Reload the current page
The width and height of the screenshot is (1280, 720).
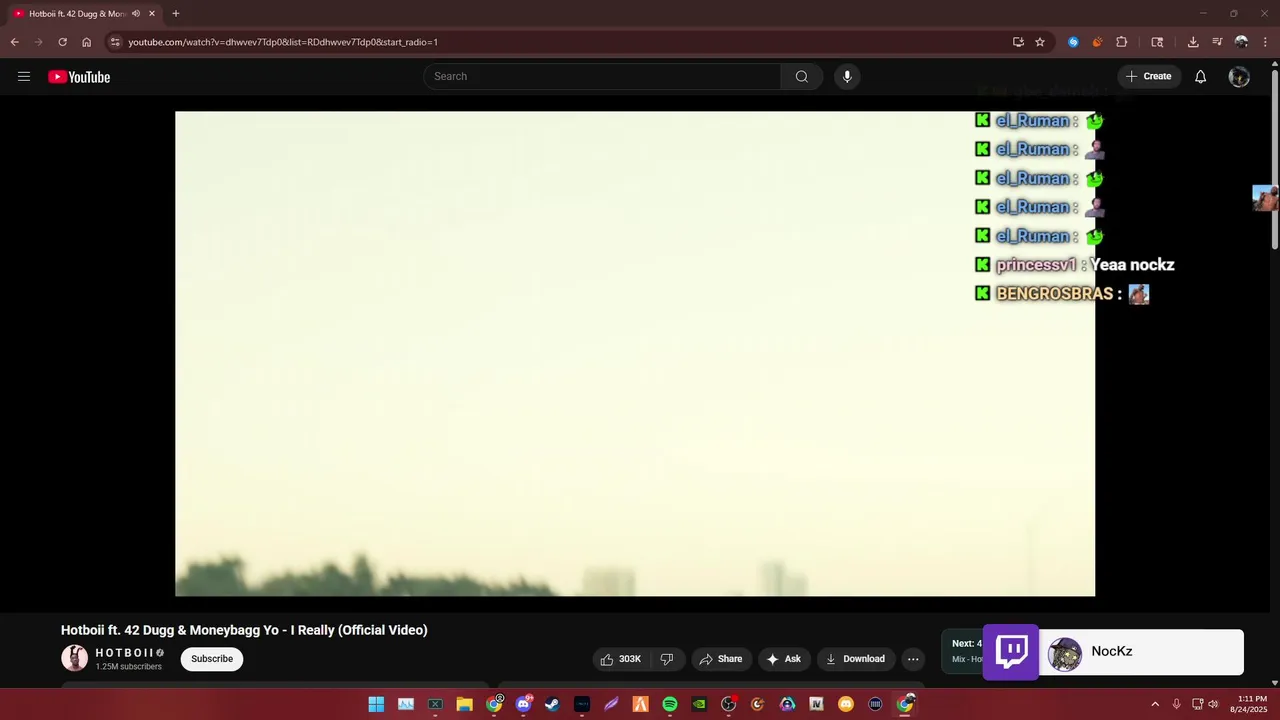click(62, 42)
